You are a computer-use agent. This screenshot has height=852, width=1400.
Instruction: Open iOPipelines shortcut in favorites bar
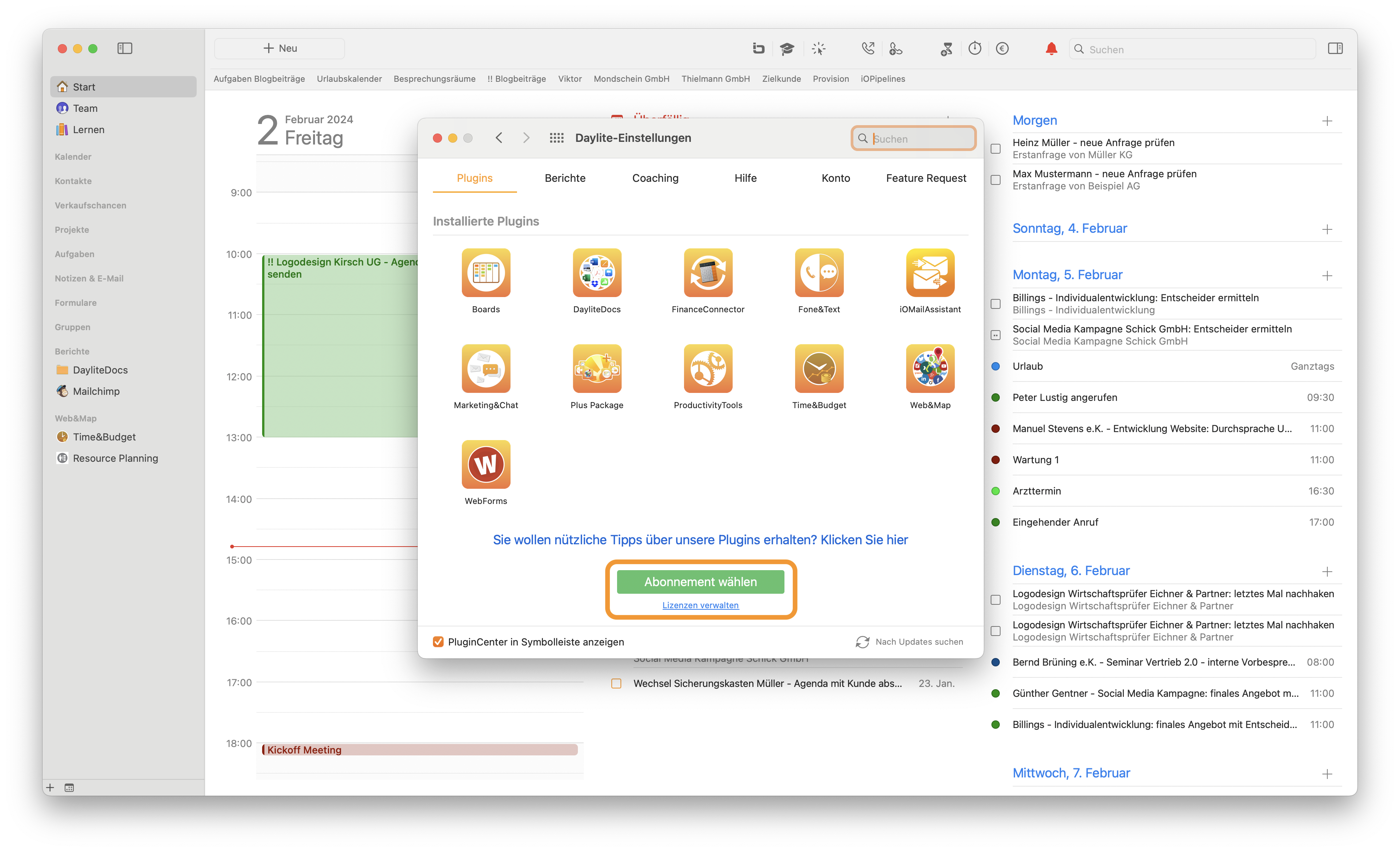point(882,79)
